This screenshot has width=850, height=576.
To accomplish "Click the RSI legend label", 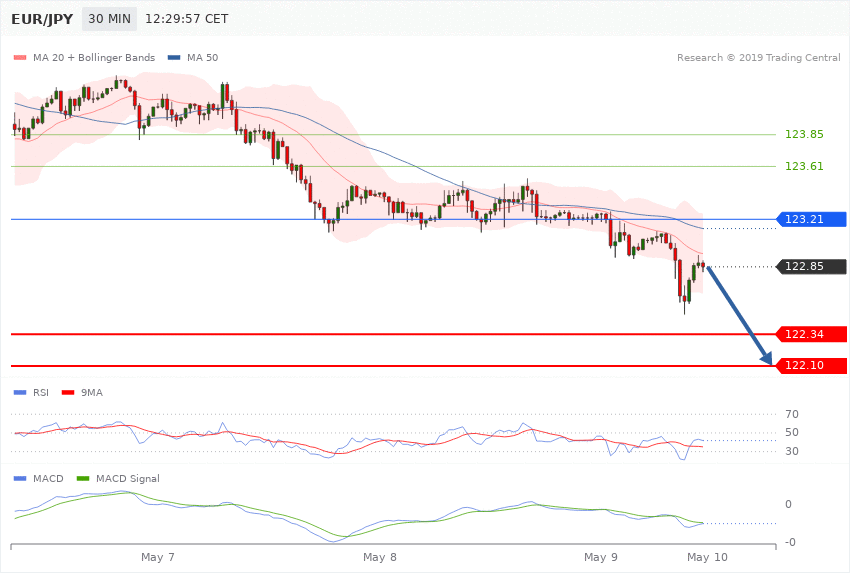I will point(41,392).
